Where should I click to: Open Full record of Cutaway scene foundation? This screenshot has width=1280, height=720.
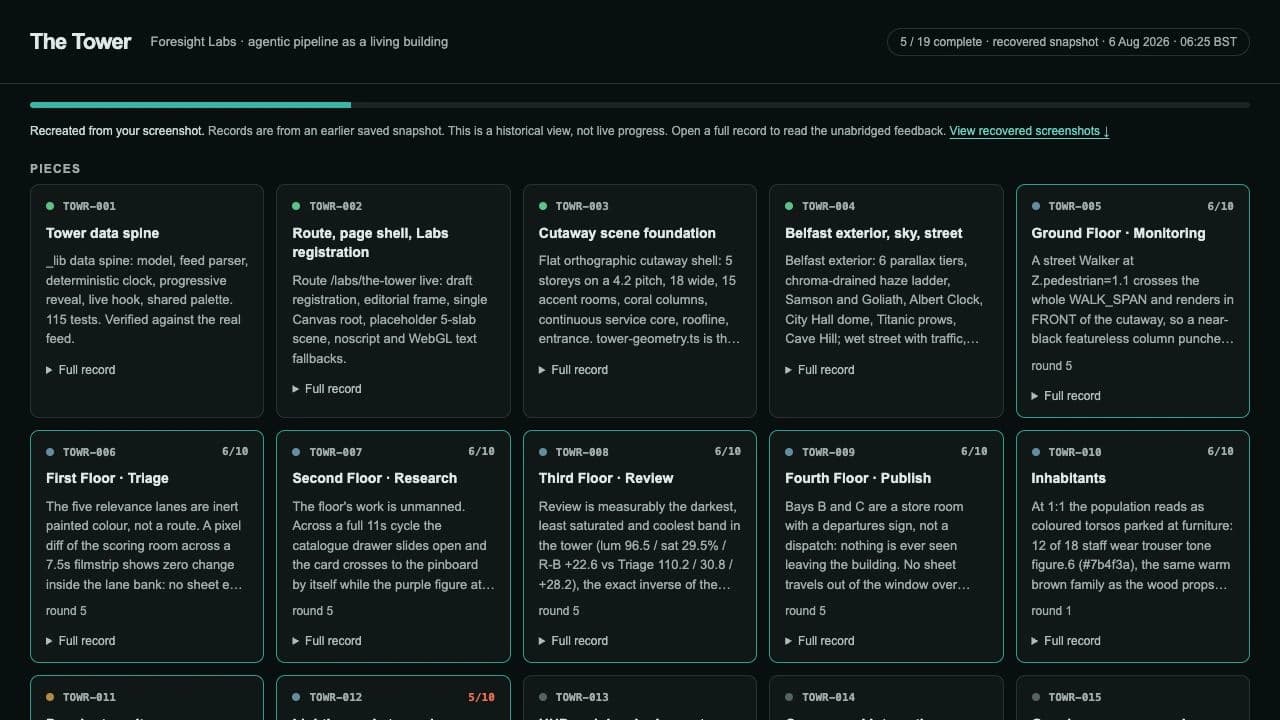574,370
